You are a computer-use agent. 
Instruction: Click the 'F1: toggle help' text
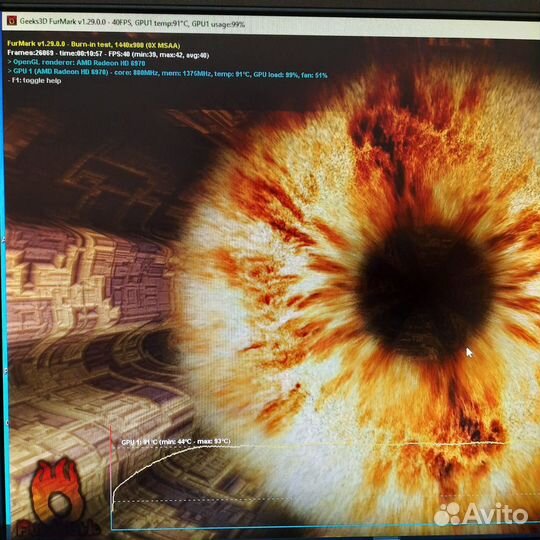(x=34, y=81)
